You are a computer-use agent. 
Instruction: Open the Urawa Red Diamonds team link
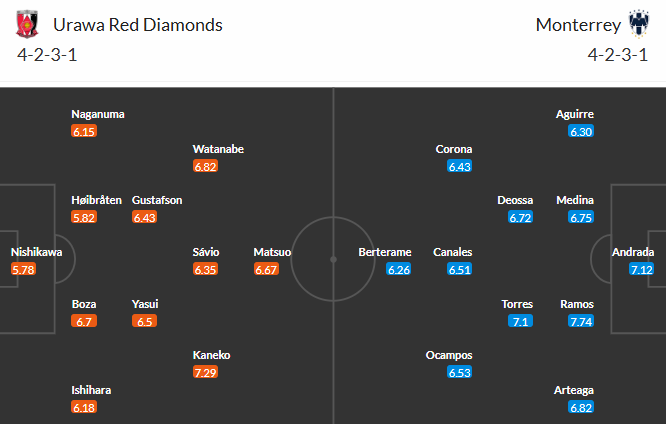click(x=137, y=24)
